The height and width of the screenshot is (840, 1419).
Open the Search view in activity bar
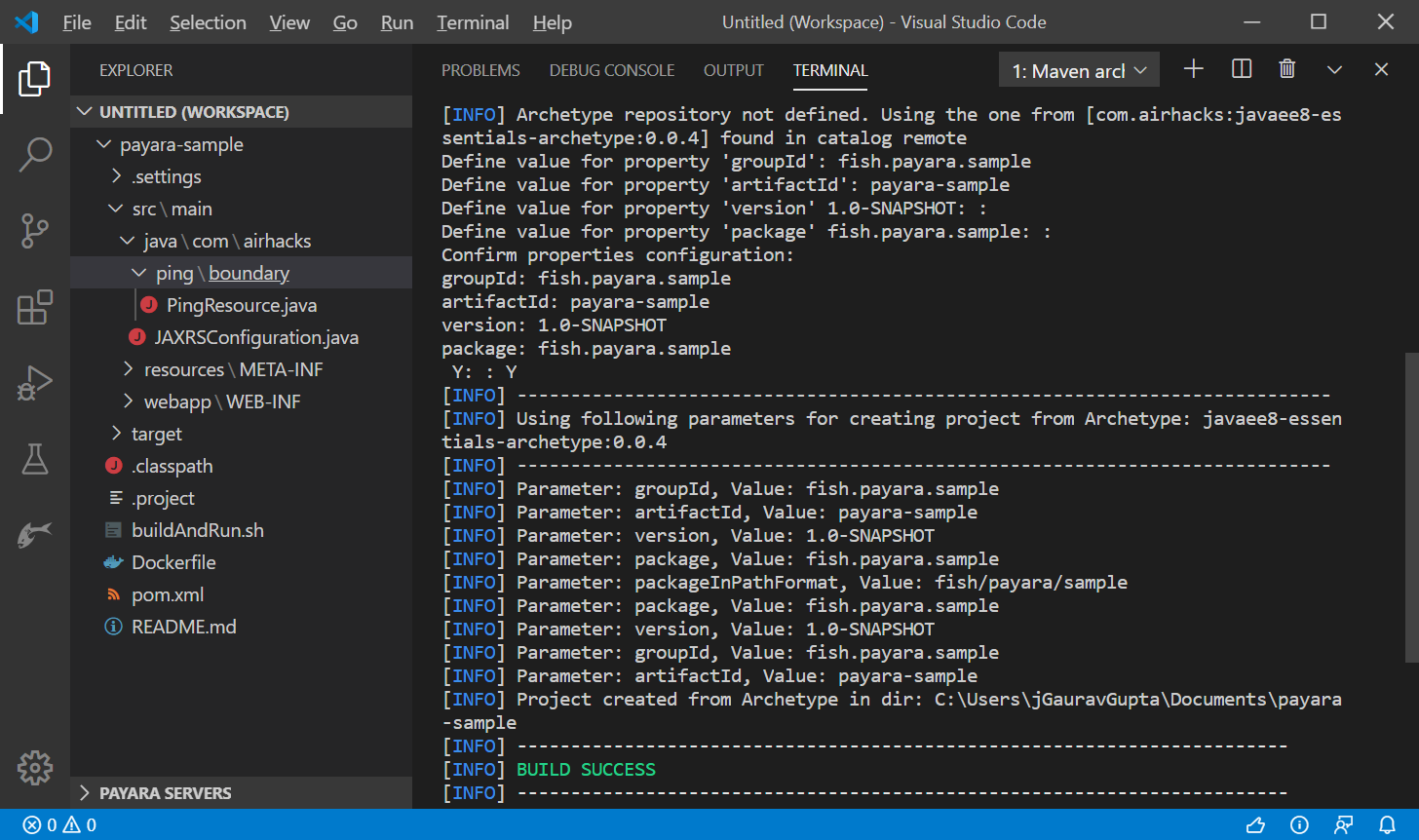click(x=35, y=154)
